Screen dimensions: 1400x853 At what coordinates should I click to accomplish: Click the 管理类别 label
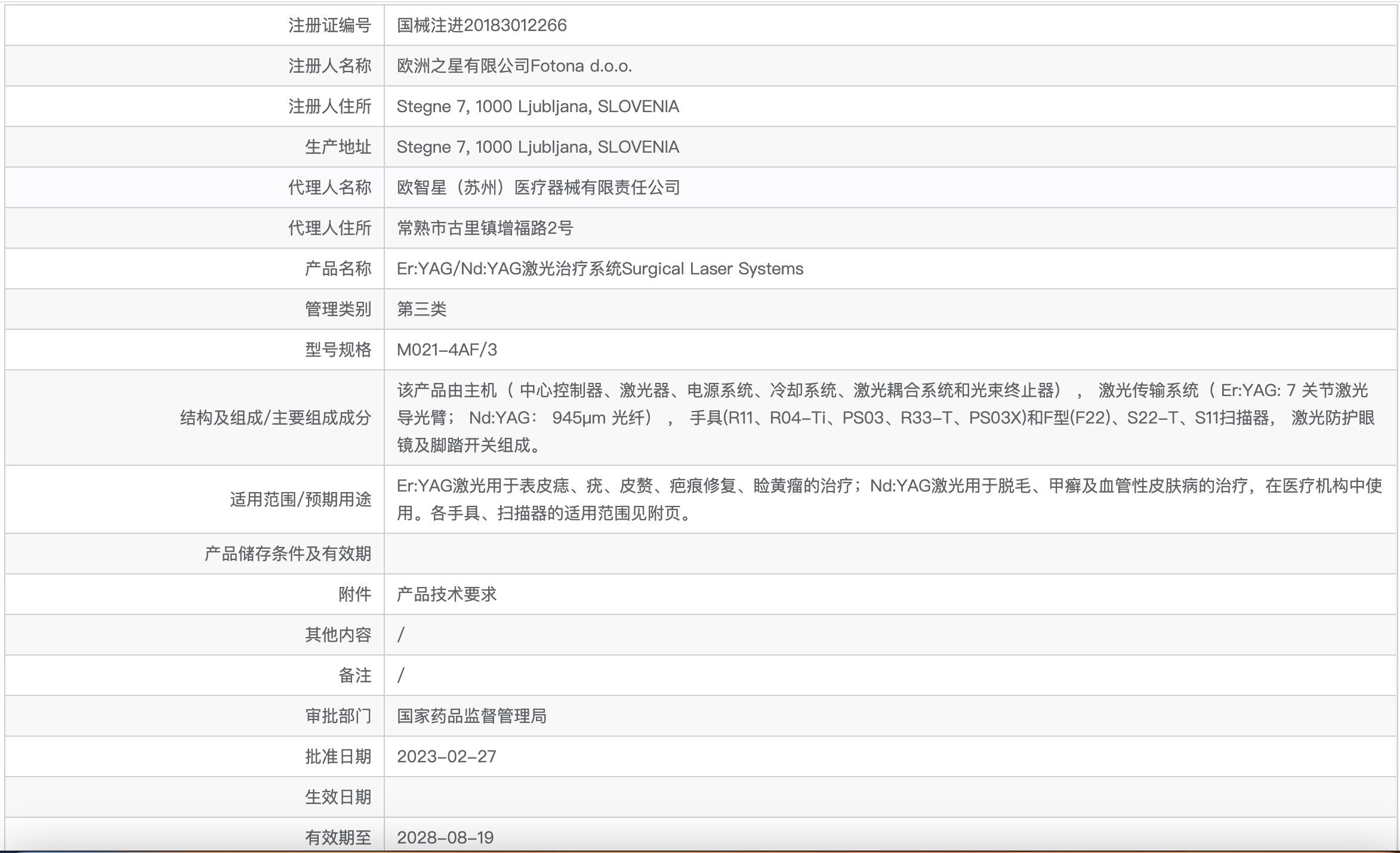pos(338,309)
